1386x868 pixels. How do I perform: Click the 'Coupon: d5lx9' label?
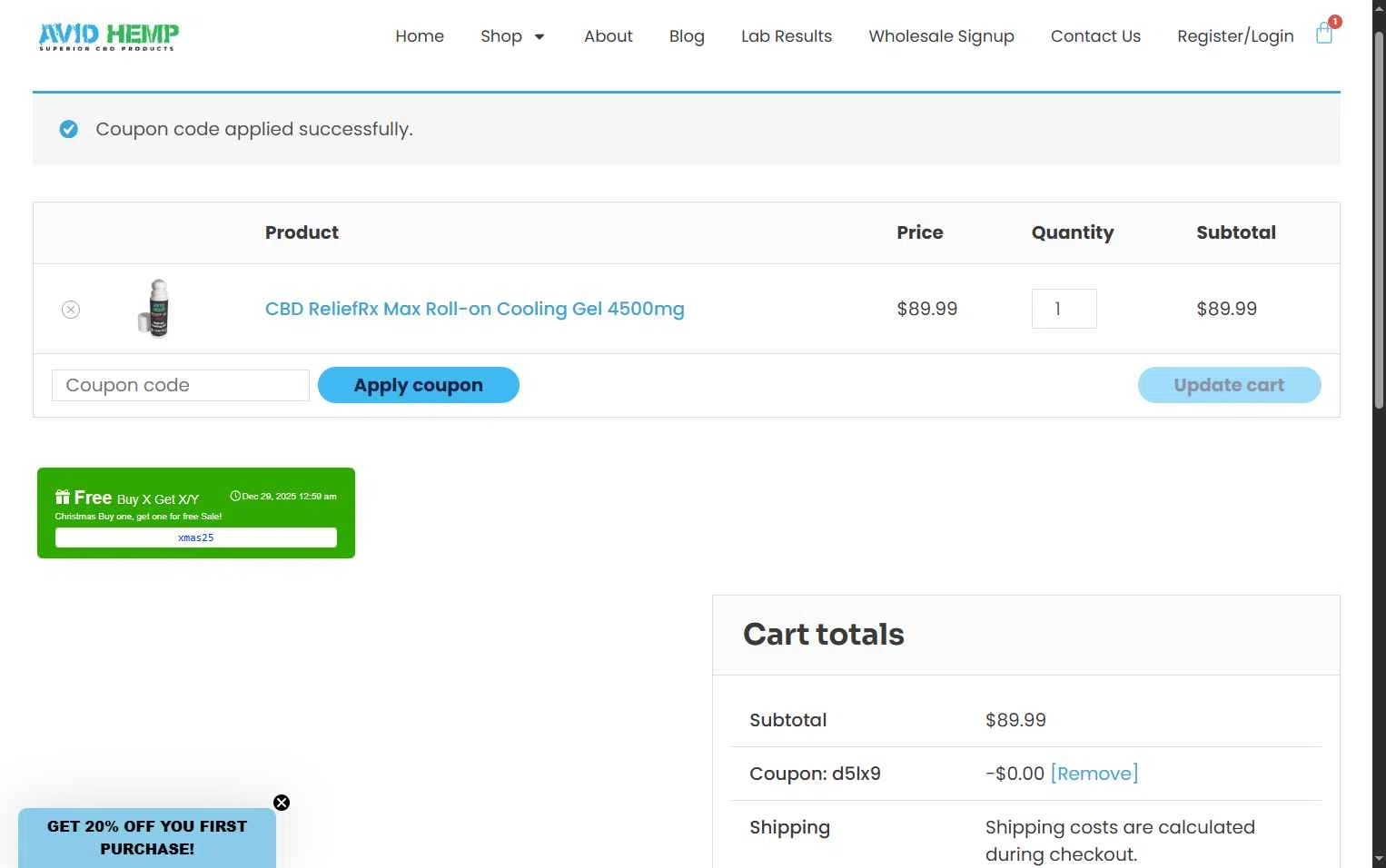[815, 774]
